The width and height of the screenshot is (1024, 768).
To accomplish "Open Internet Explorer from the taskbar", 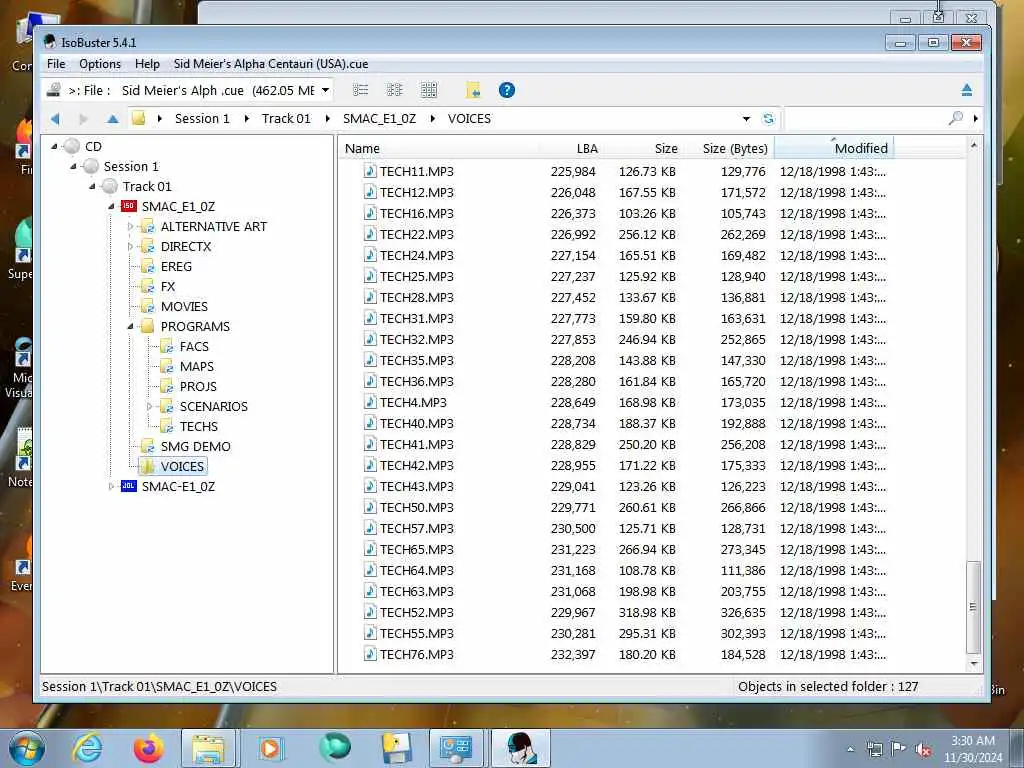I will coord(88,748).
